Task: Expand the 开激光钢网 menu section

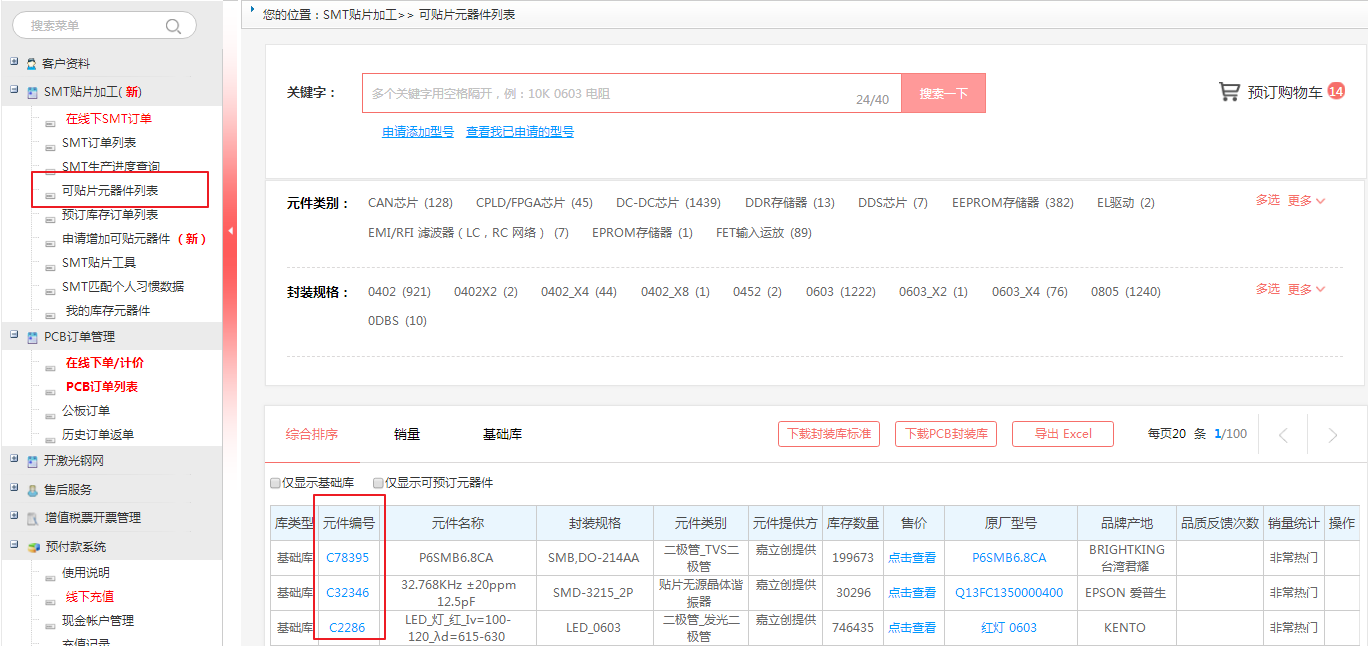Action: (x=14, y=460)
